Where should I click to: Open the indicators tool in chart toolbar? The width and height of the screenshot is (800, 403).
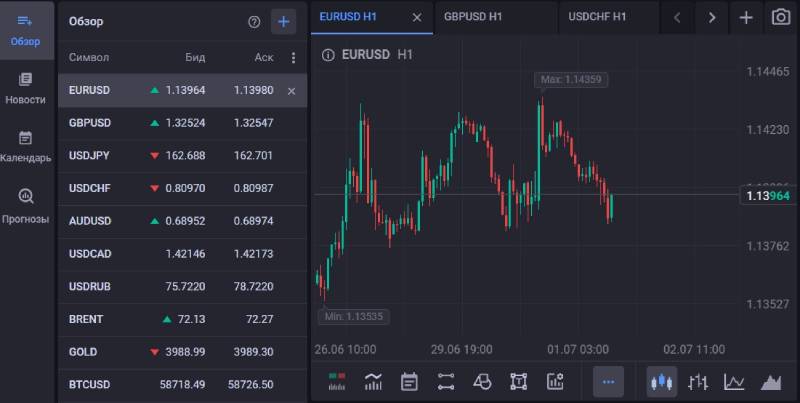(373, 382)
